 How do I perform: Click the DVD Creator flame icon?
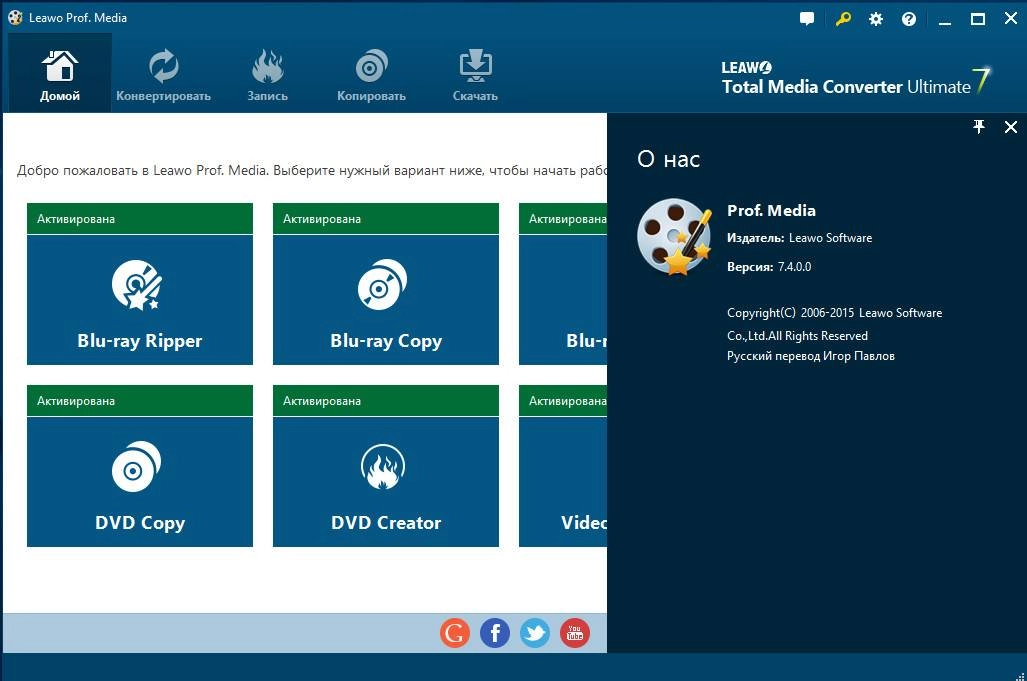(383, 467)
